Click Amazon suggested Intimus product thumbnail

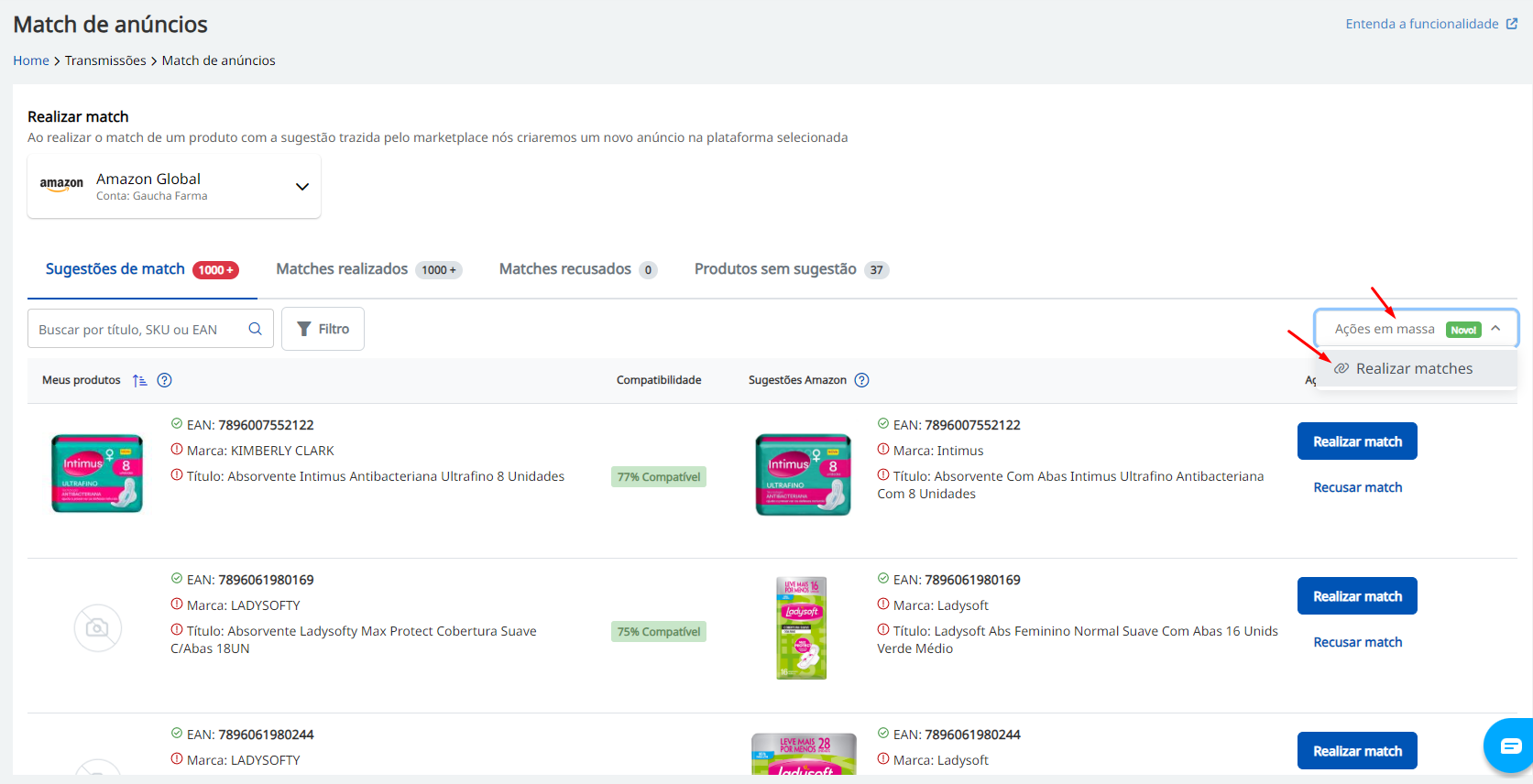pyautogui.click(x=804, y=475)
